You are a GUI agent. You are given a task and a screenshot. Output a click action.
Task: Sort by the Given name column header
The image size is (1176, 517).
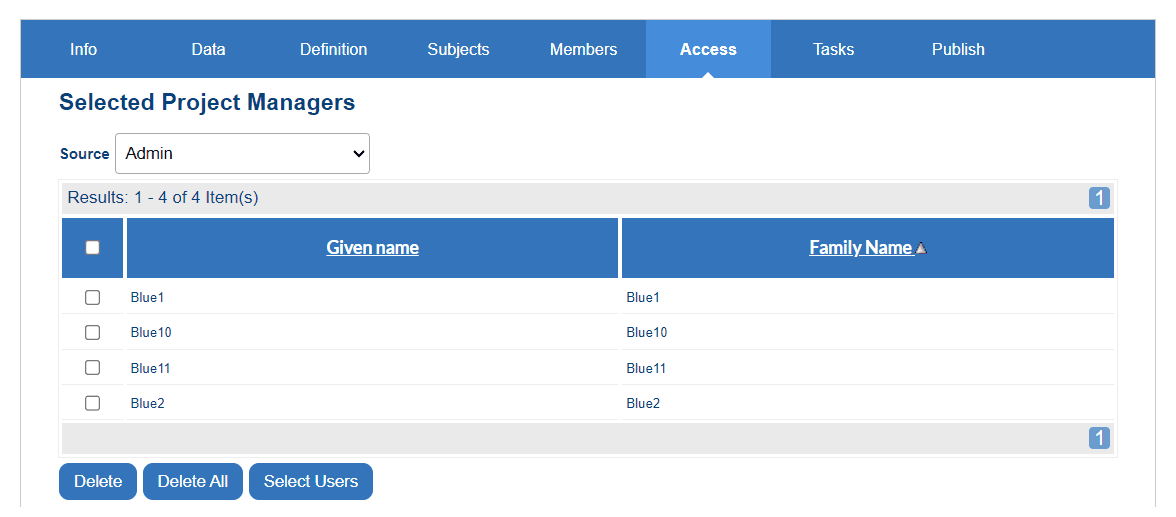click(372, 248)
